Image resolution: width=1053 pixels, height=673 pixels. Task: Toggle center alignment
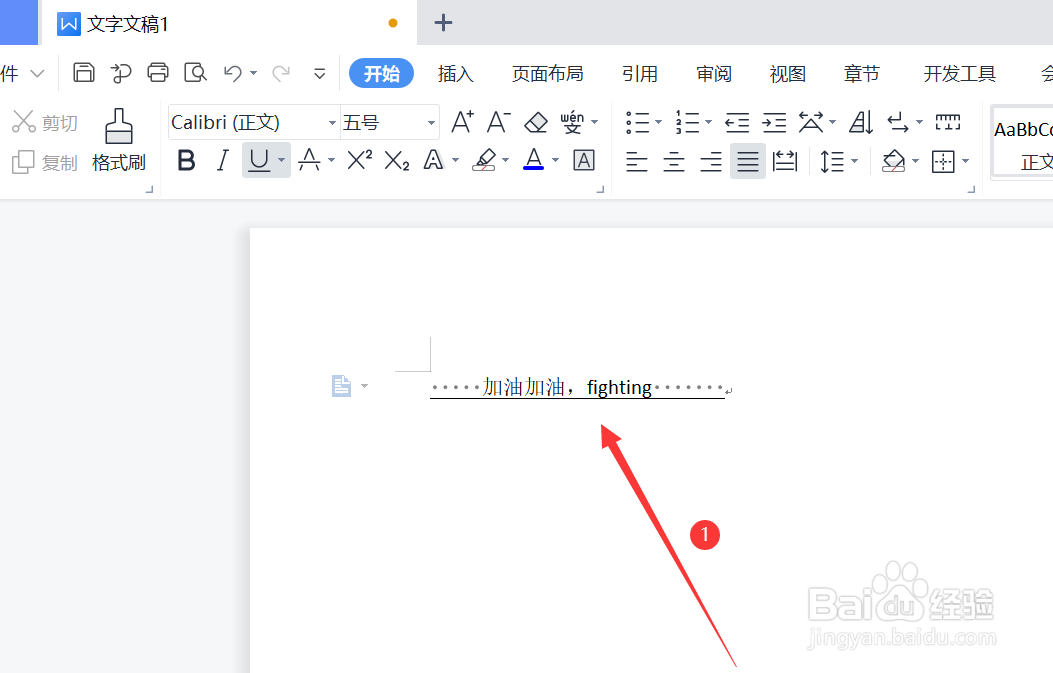(x=674, y=161)
